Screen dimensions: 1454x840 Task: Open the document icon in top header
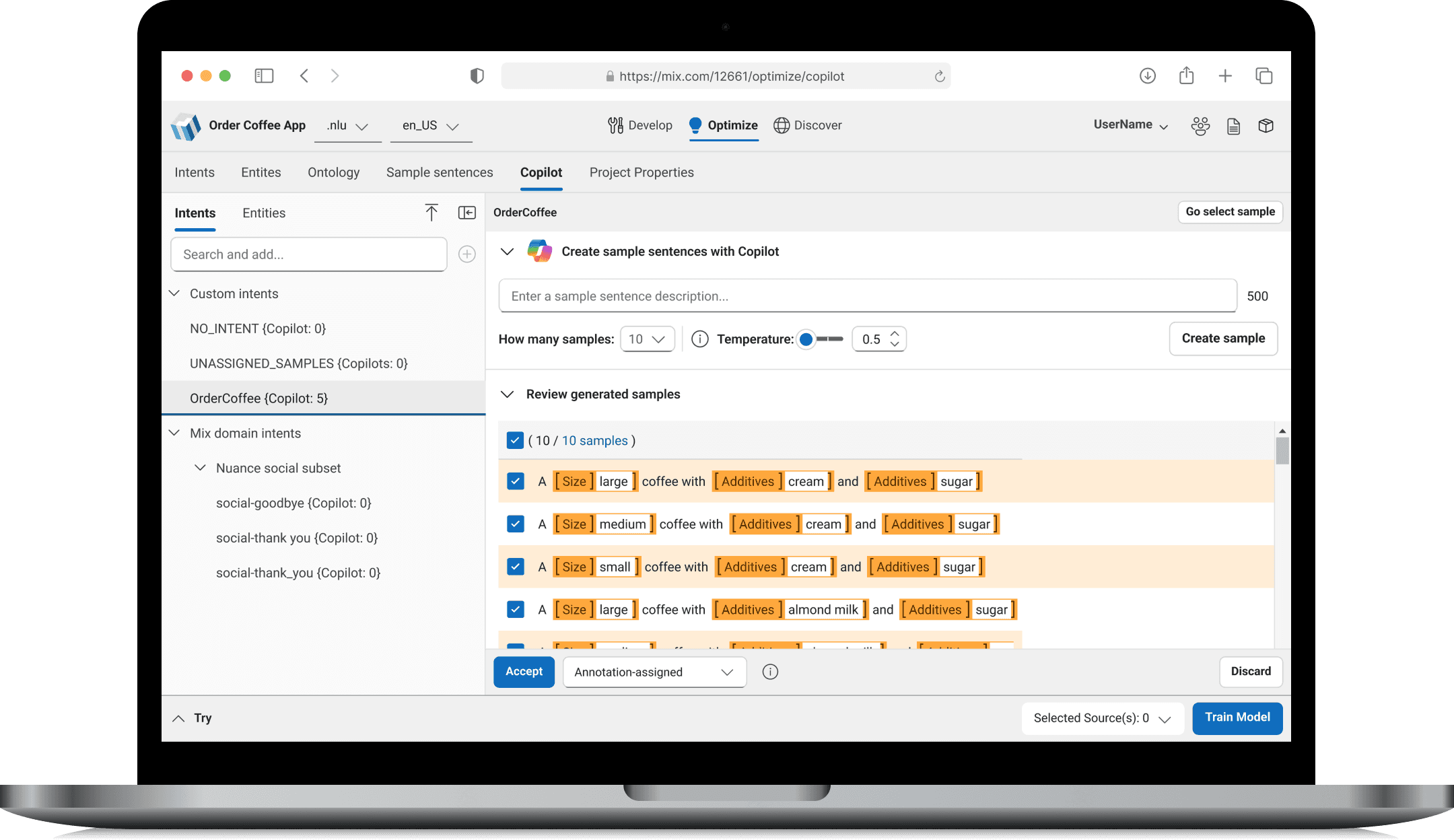1233,126
